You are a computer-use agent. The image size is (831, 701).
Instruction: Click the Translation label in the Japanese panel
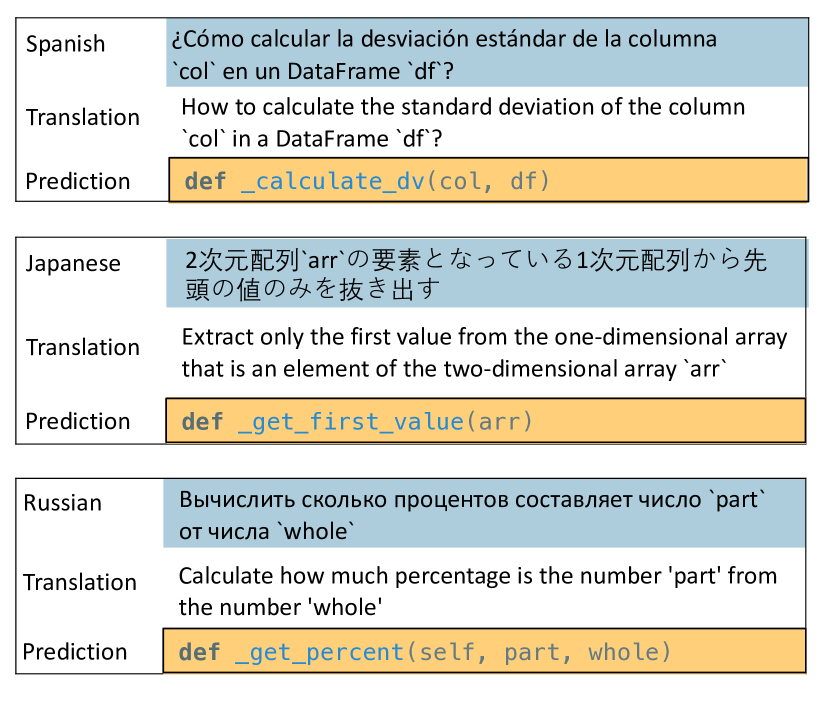tap(83, 347)
